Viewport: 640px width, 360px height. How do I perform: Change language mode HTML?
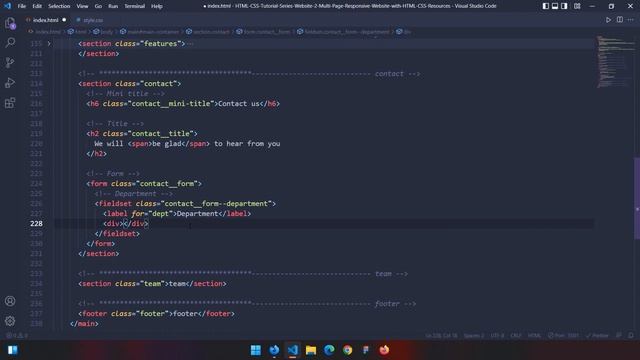[x=534, y=336]
